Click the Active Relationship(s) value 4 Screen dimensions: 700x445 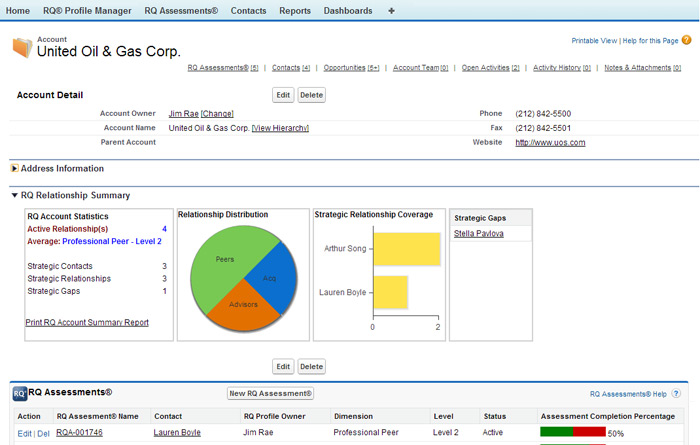(164, 229)
